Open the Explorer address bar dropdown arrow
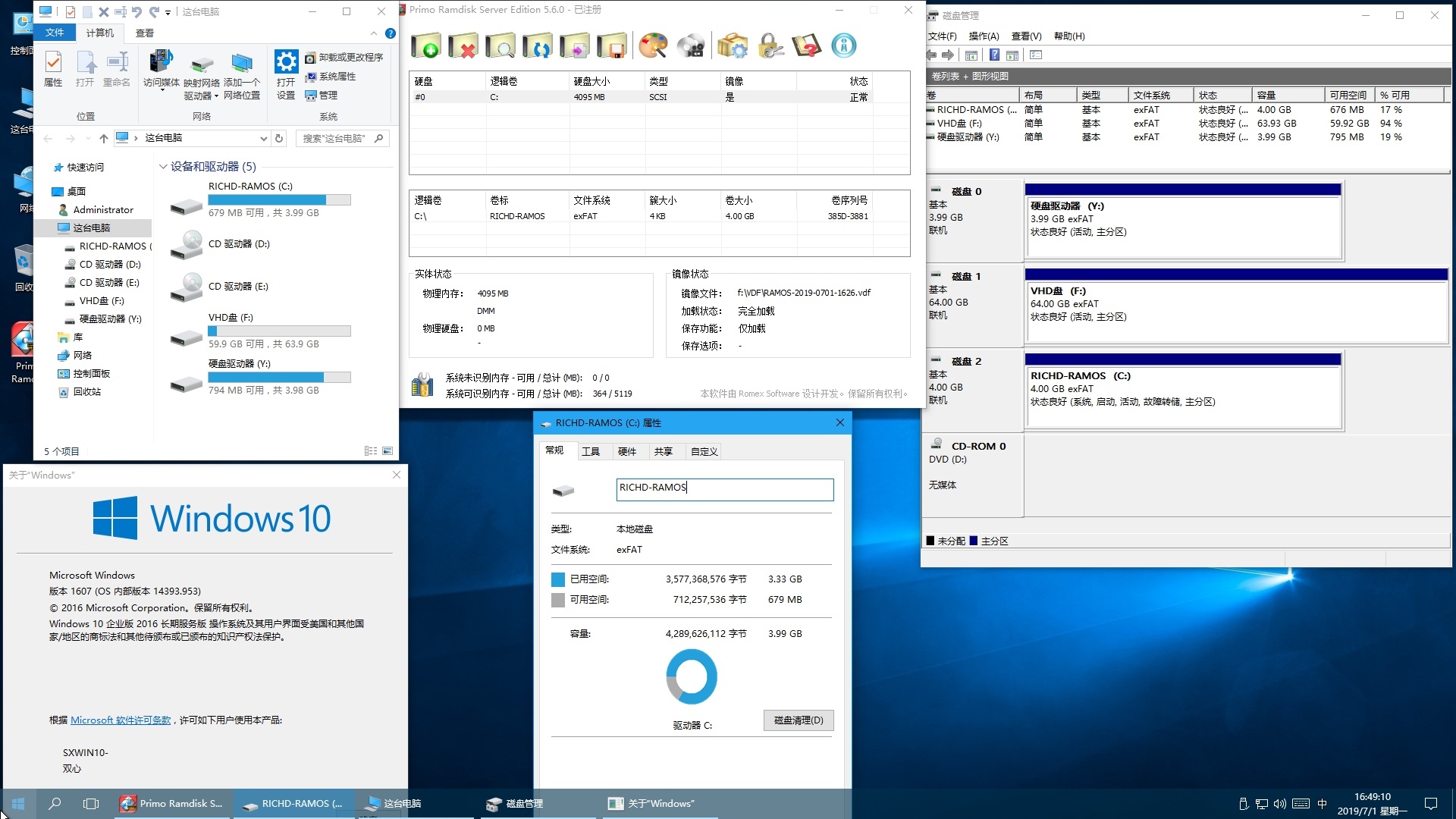The image size is (1456, 819). click(263, 138)
